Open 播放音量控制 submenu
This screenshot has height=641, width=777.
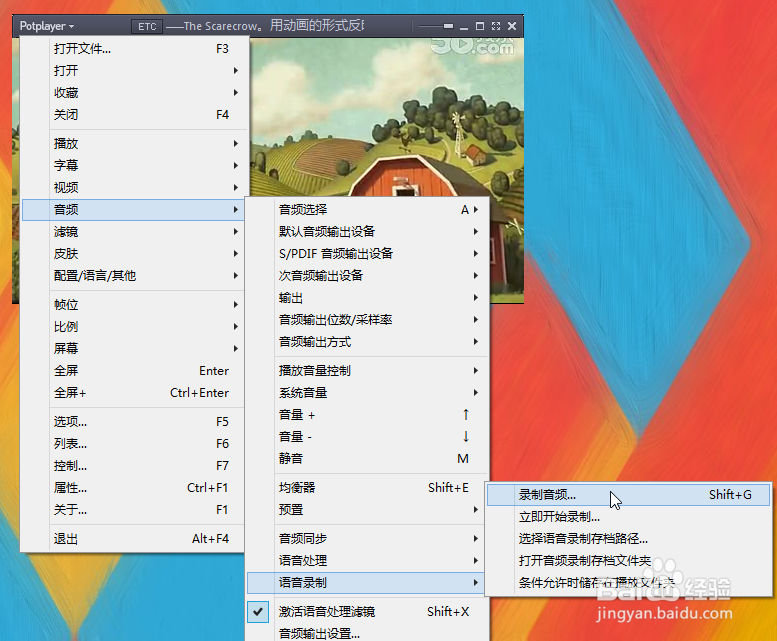pyautogui.click(x=367, y=371)
